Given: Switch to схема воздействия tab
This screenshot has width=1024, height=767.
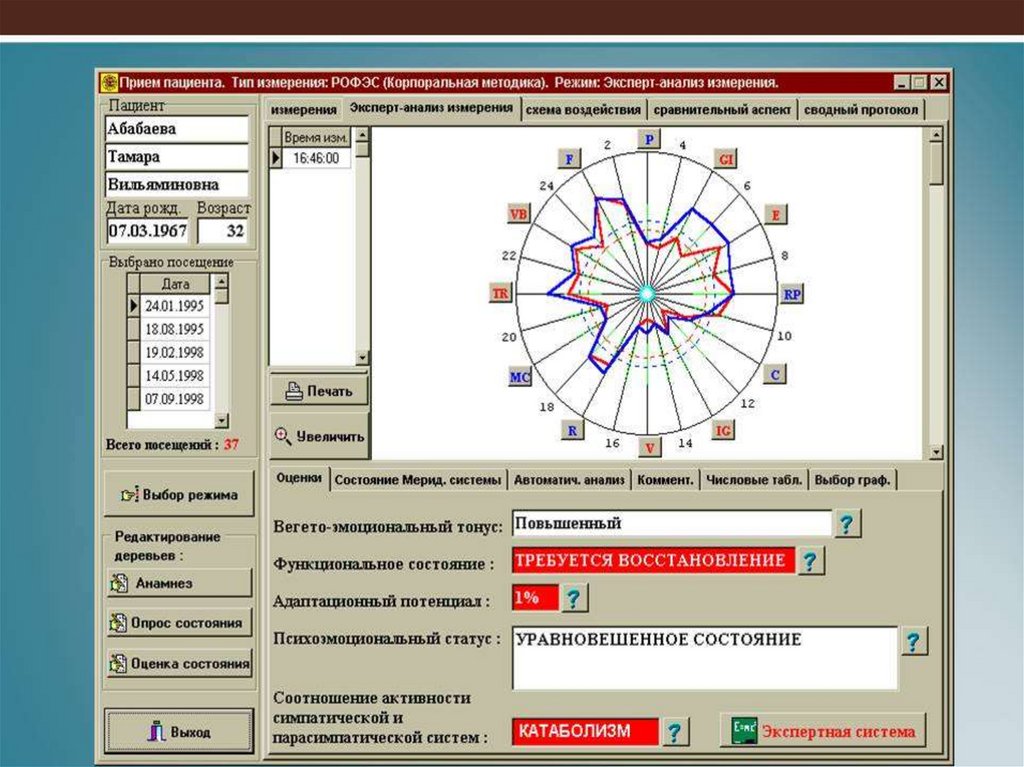Looking at the screenshot, I should 584,110.
